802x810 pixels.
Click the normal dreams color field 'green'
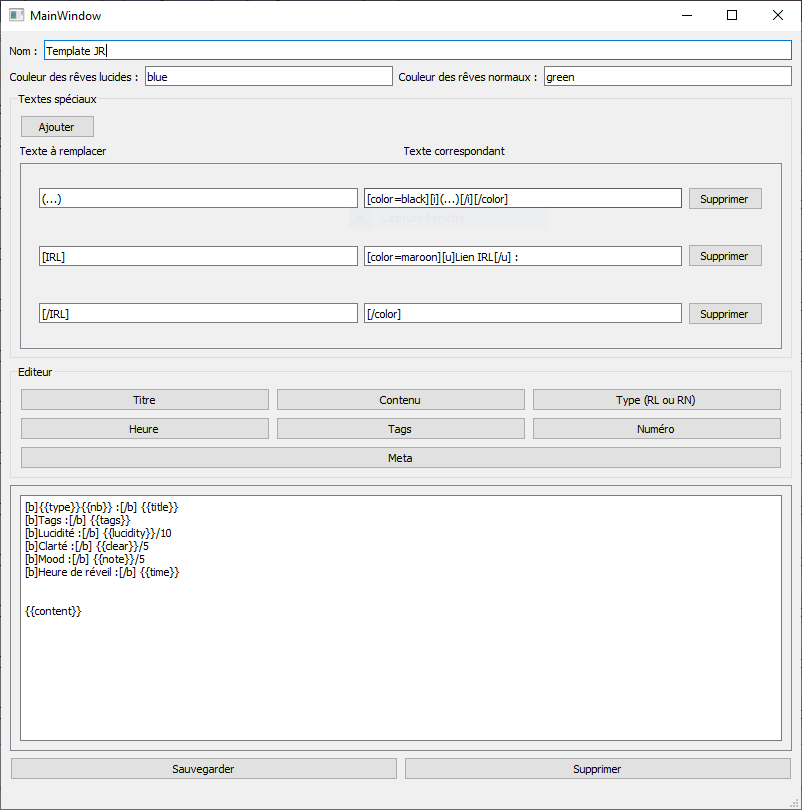coord(667,77)
